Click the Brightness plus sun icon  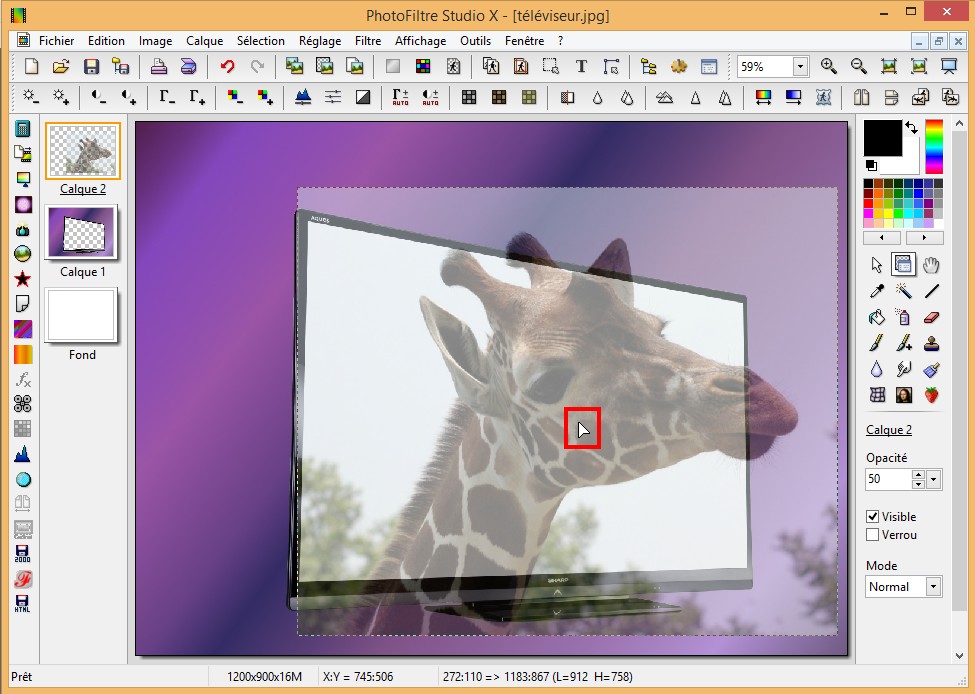click(x=61, y=97)
